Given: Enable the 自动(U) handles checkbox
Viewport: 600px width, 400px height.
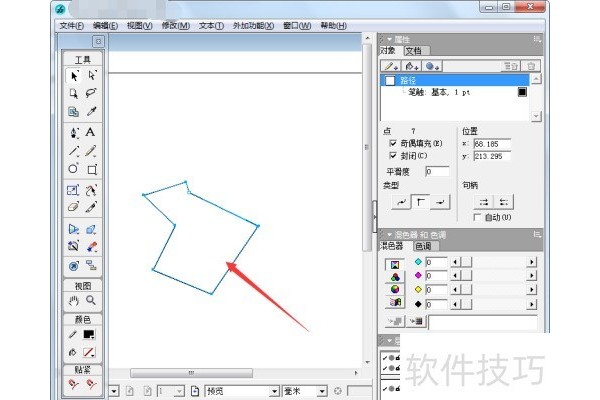Looking at the screenshot, I should [477, 217].
